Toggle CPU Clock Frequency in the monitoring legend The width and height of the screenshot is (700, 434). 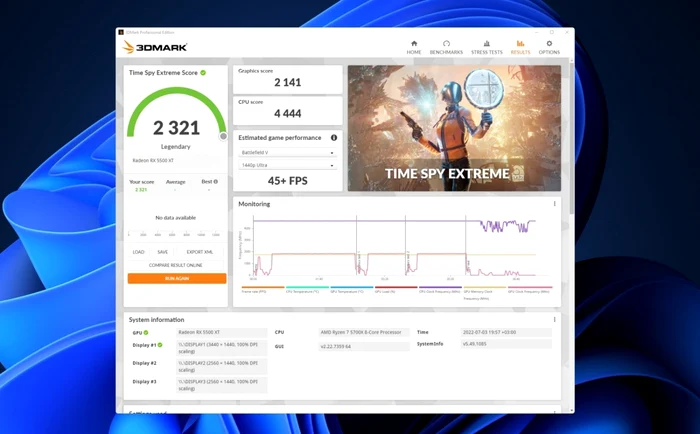point(440,289)
